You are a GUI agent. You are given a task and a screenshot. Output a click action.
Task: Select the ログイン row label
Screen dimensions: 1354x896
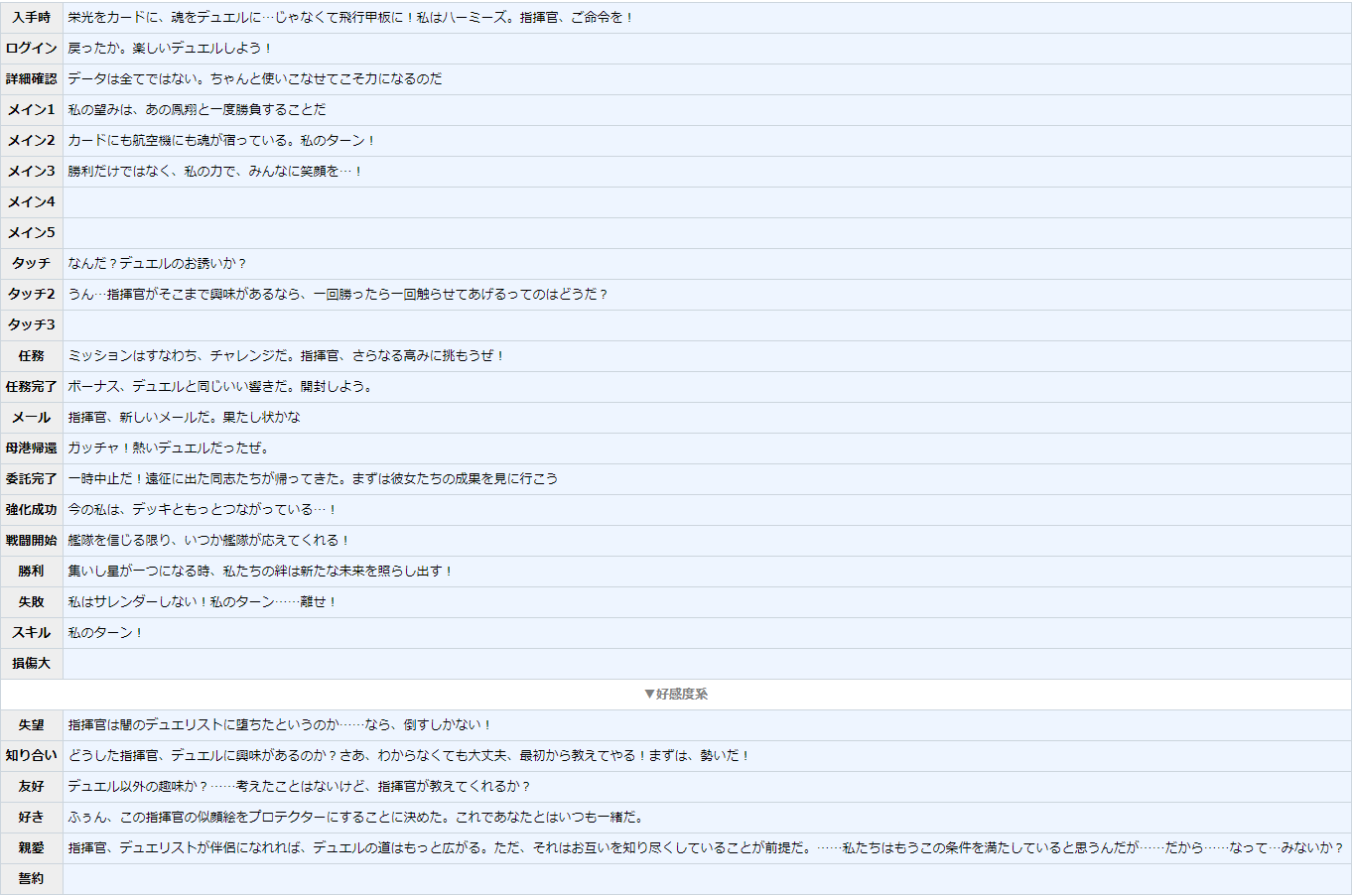pos(32,49)
